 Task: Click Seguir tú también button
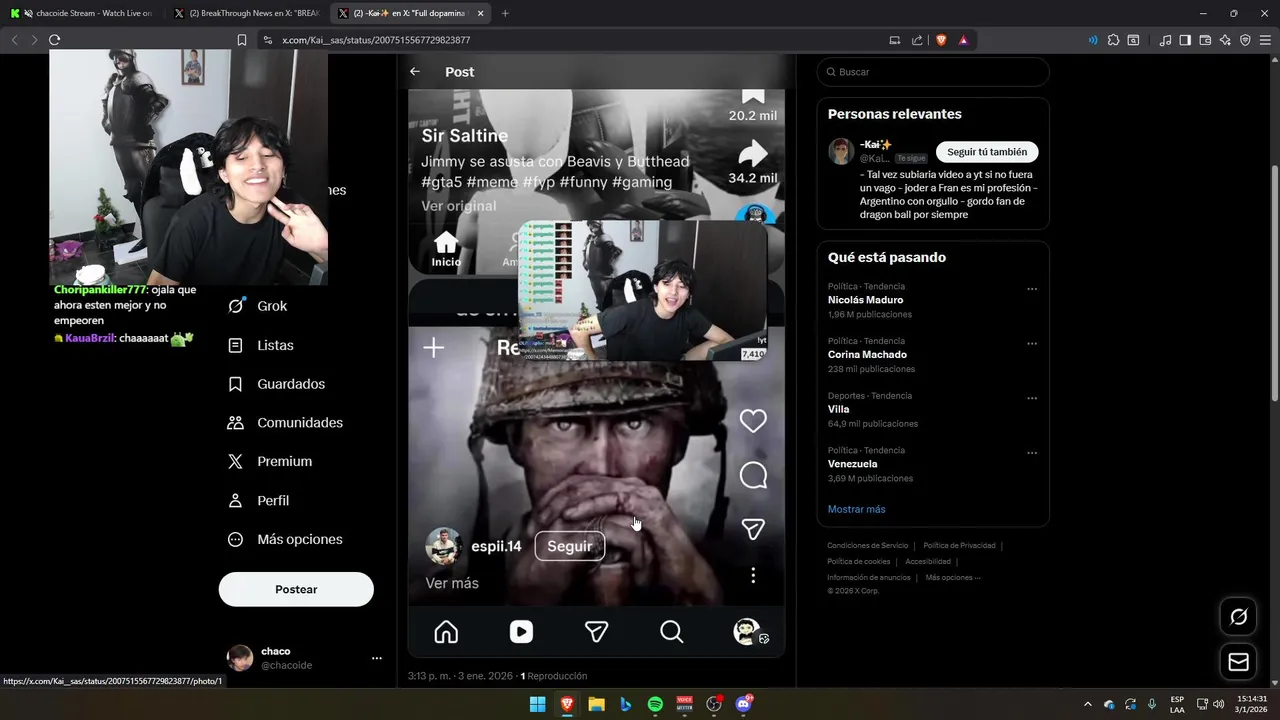pyautogui.click(x=987, y=152)
